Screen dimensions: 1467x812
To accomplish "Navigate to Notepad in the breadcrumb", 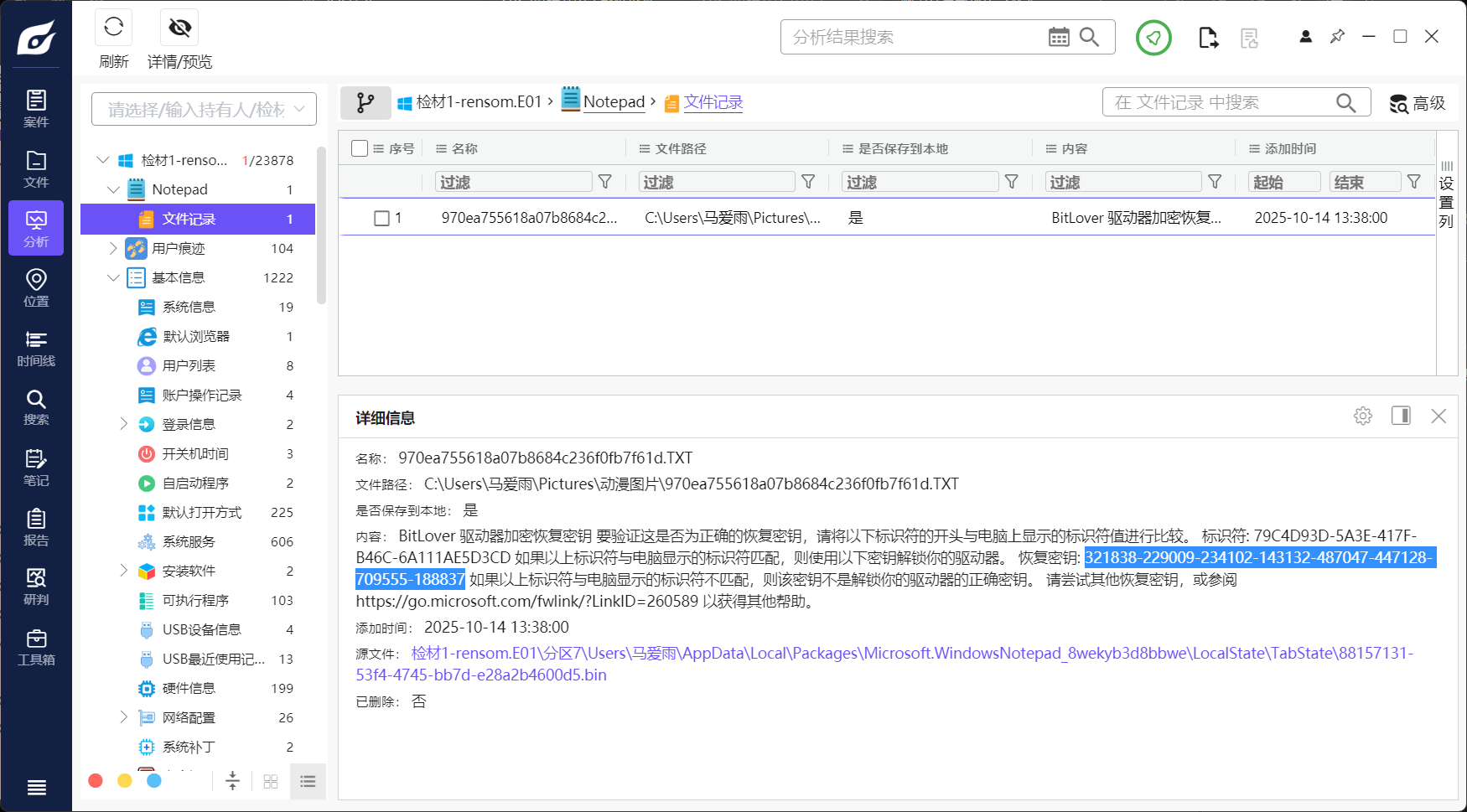I will pyautogui.click(x=614, y=101).
